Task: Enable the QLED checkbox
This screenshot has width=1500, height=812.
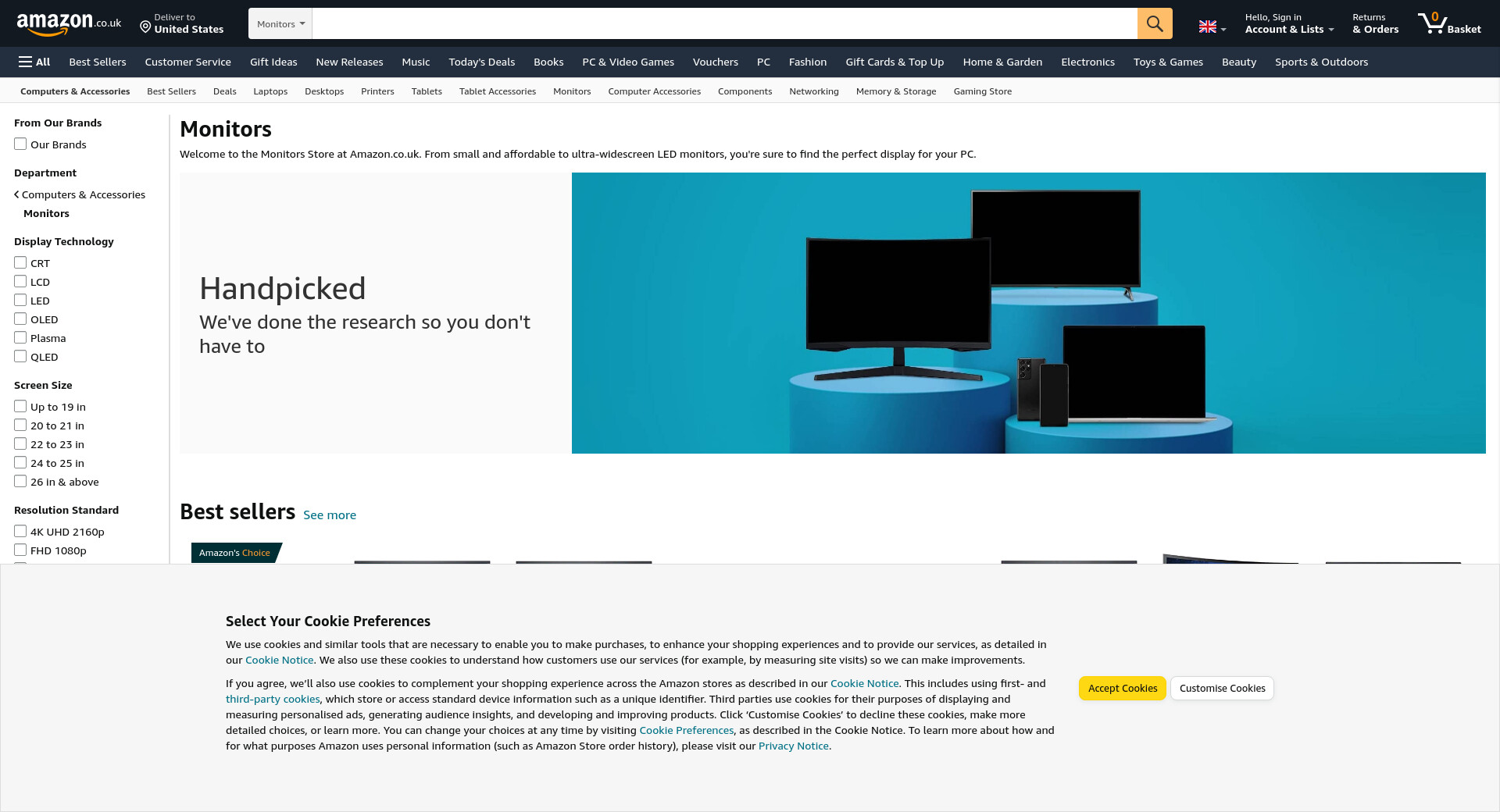Action: tap(20, 356)
